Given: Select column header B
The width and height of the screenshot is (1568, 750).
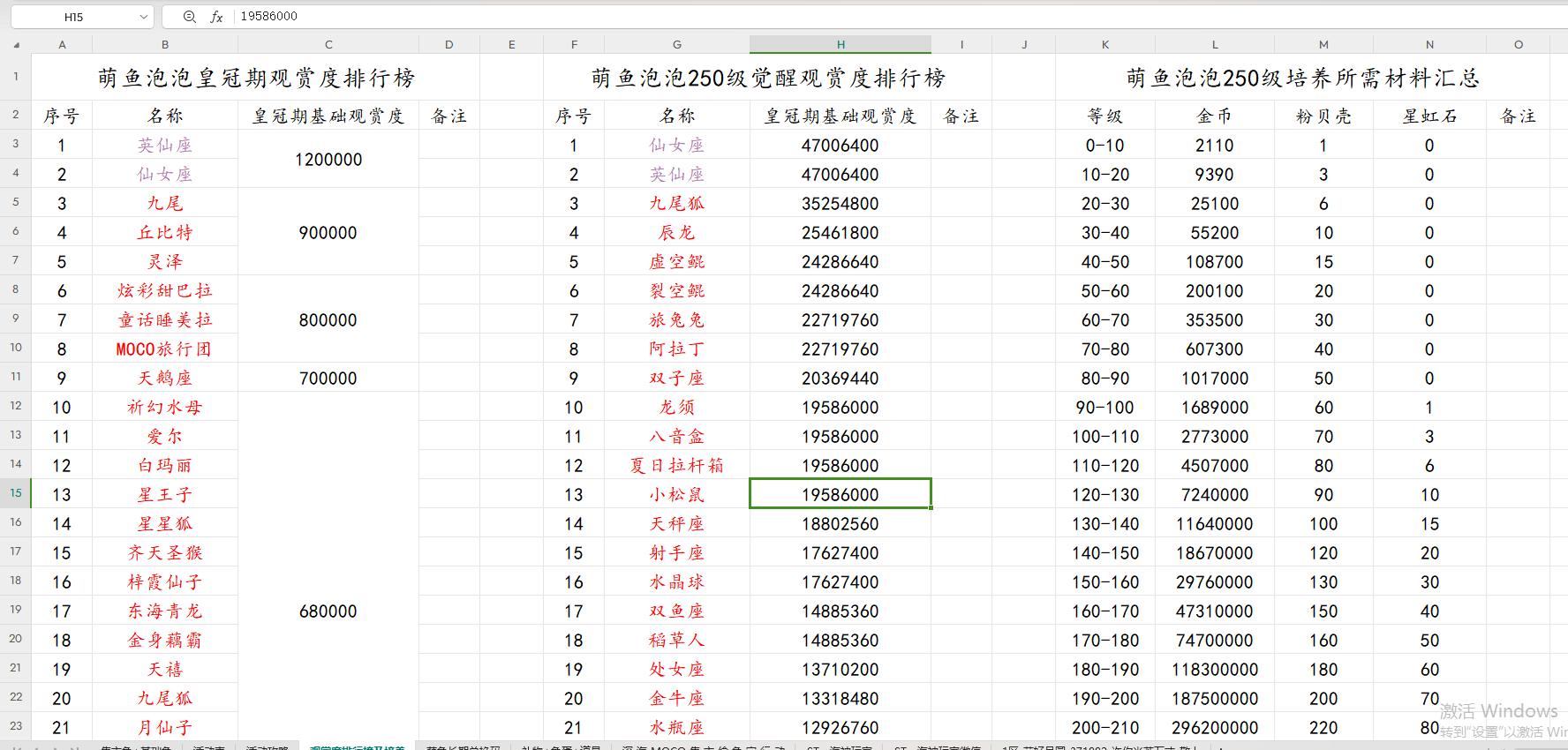Looking at the screenshot, I should (165, 45).
